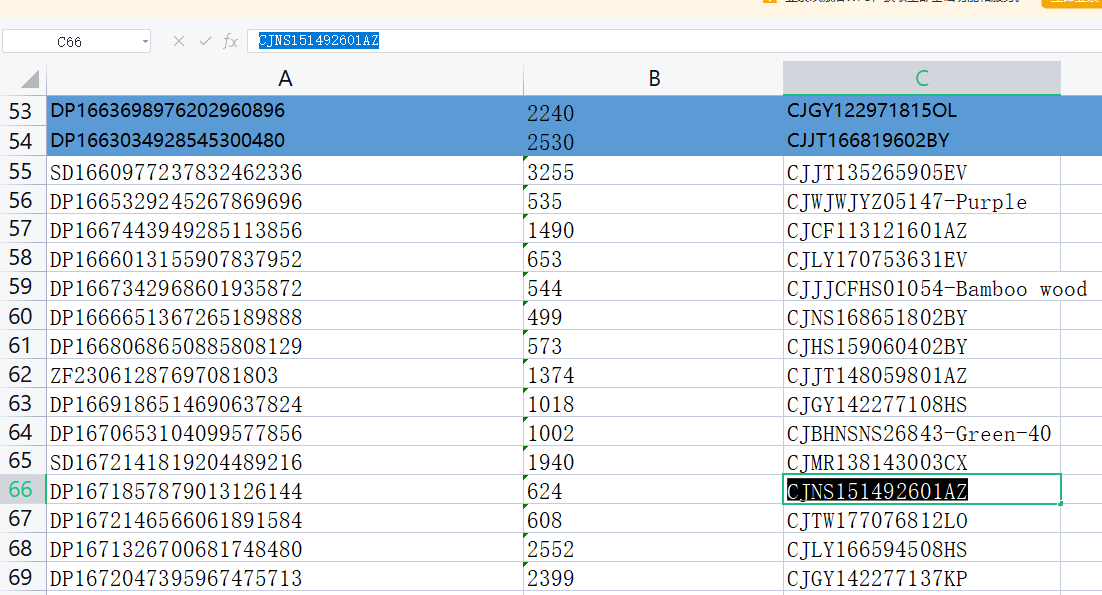Screen dimensions: 1102x595
Task: Click the name box showing C66
Action: tap(69, 42)
